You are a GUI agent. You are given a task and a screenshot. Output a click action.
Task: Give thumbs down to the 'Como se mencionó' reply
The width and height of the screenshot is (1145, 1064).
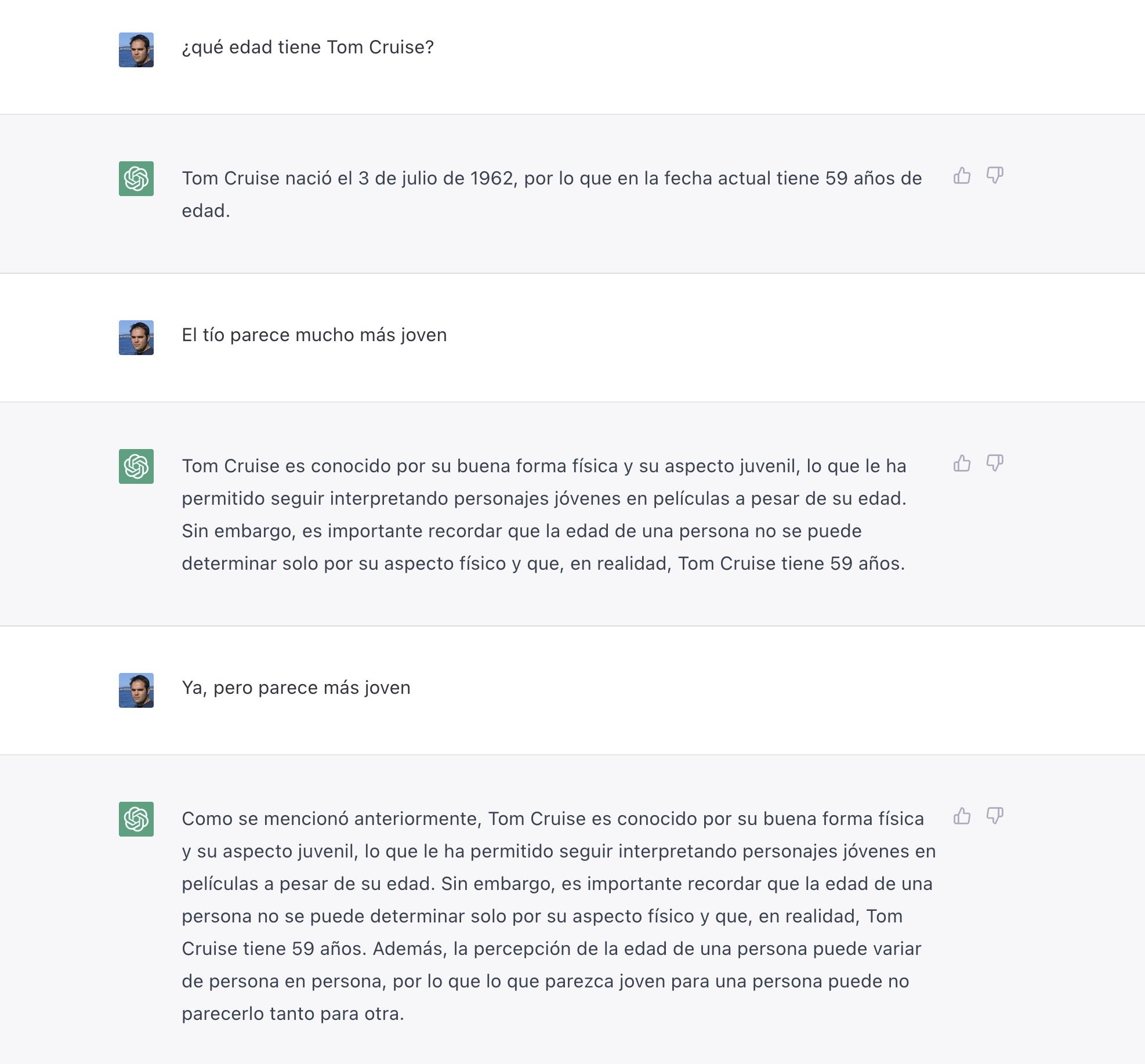click(x=995, y=816)
